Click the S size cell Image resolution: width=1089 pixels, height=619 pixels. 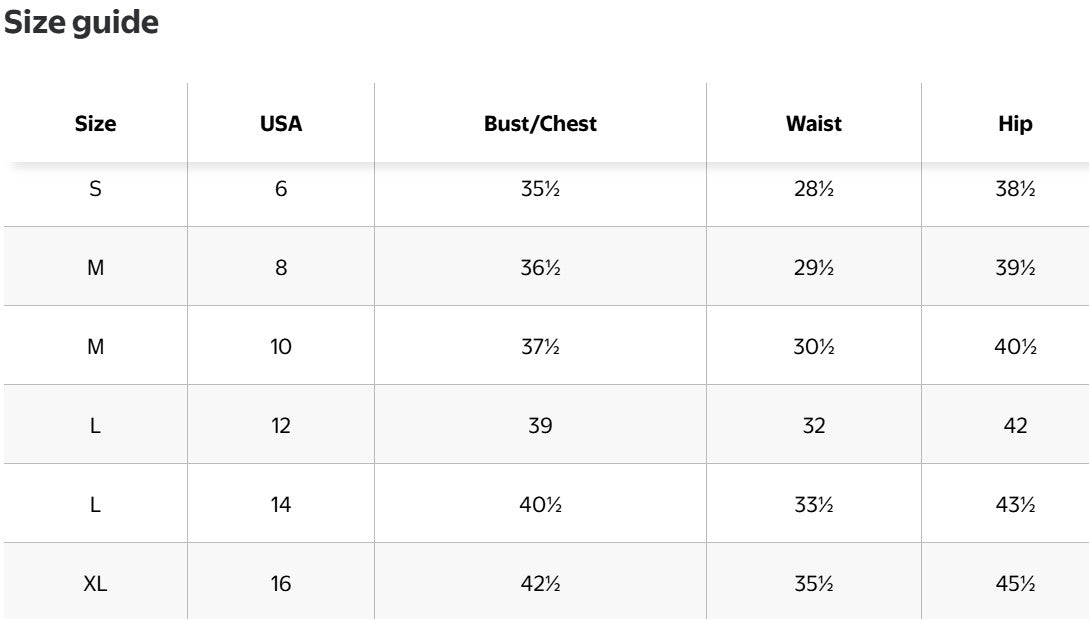point(95,189)
